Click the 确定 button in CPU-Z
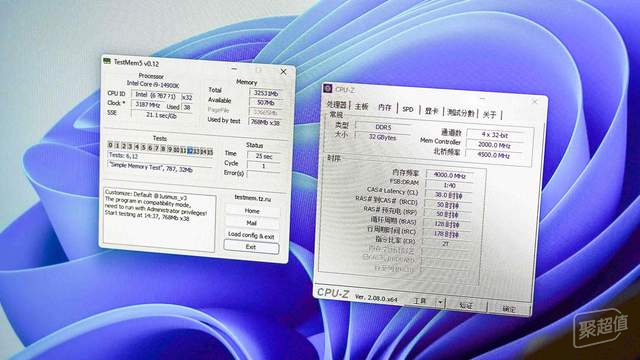The width and height of the screenshot is (640, 360). pos(509,309)
